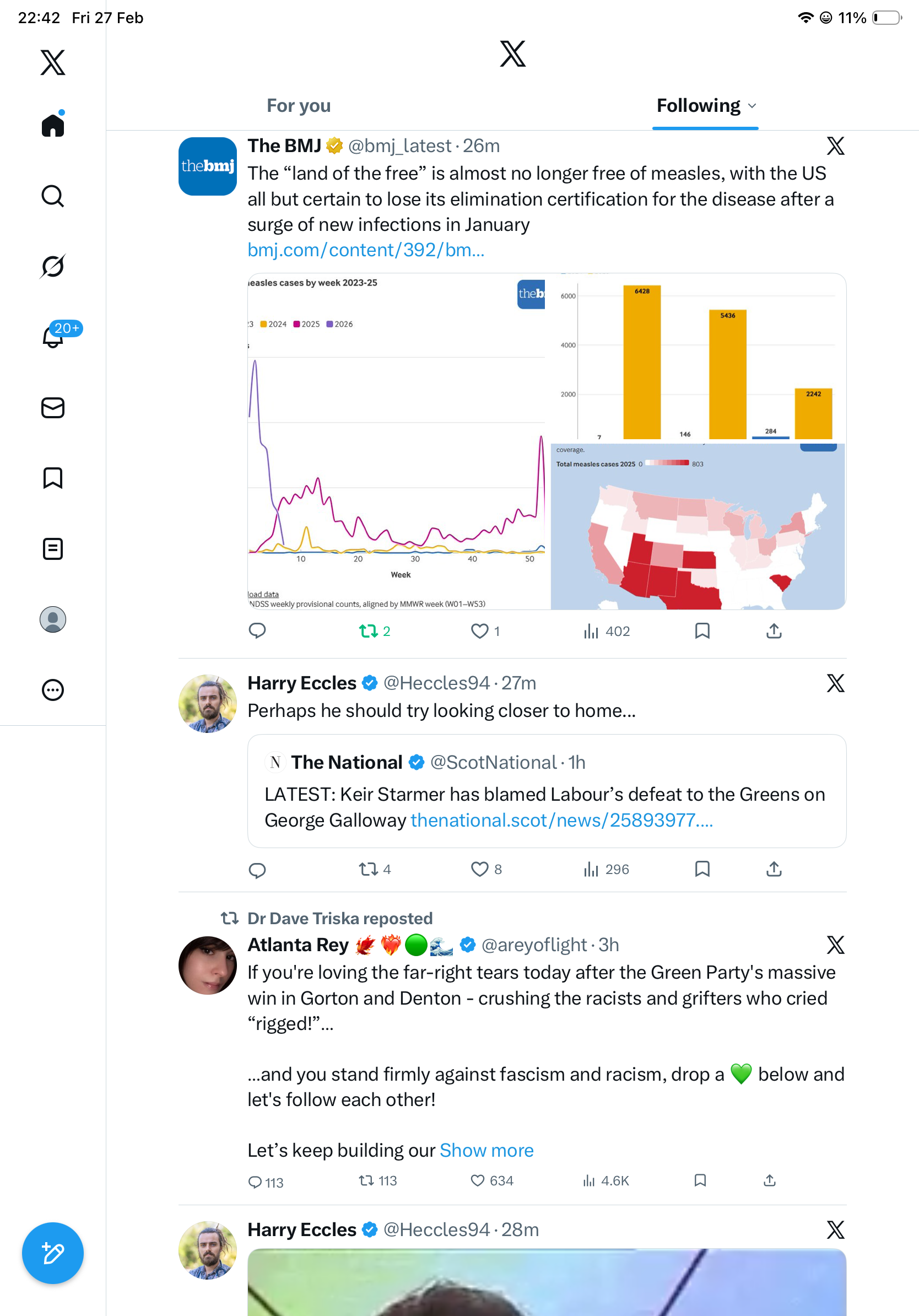Bookmark the Atlanta Rey post
Image resolution: width=919 pixels, height=1316 pixels.
pos(700,1180)
